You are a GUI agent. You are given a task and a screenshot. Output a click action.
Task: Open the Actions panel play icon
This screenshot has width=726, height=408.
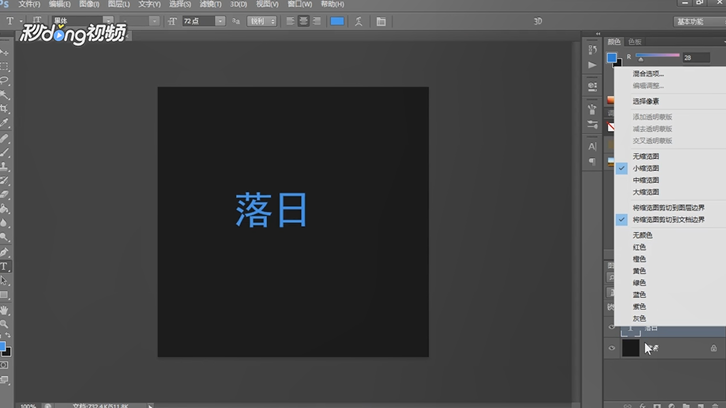[592, 65]
